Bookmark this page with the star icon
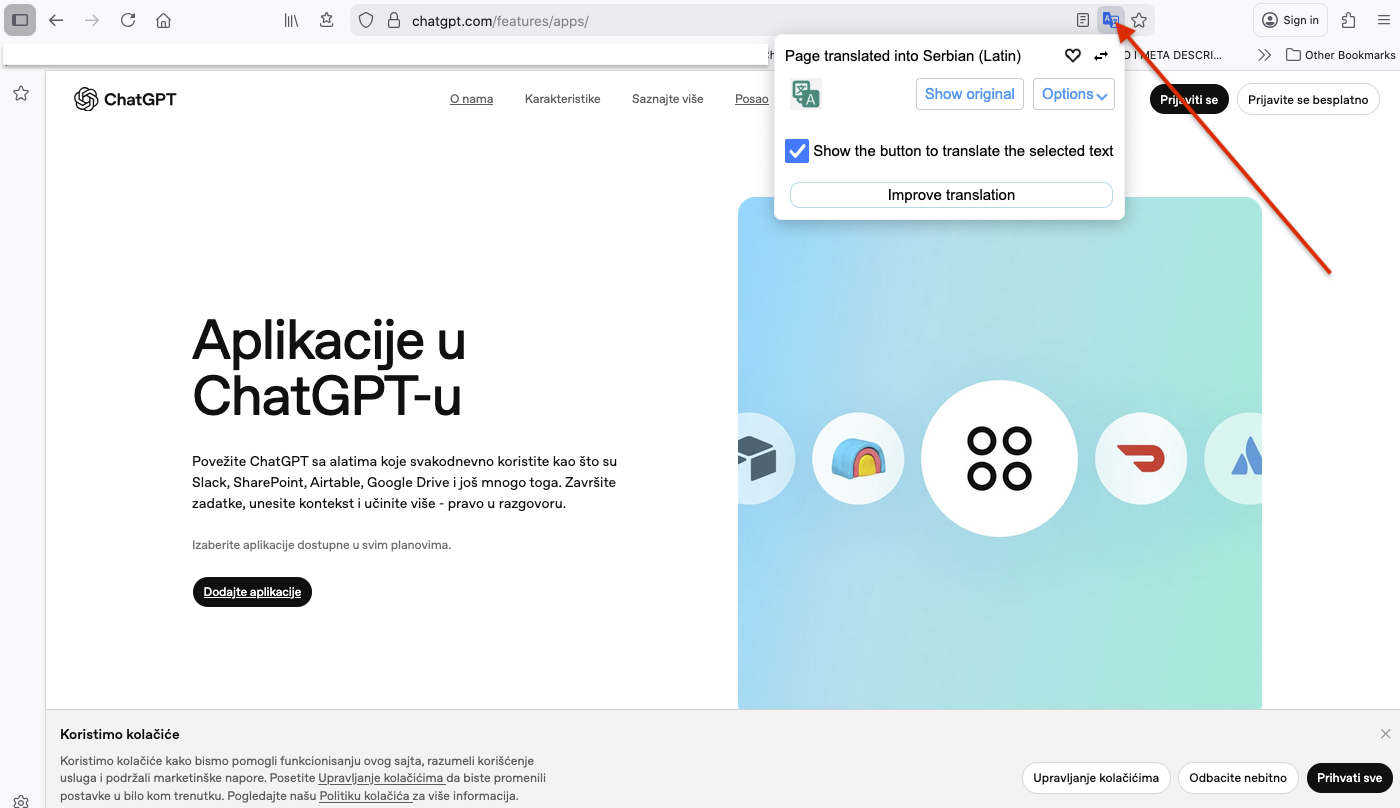 1139,20
